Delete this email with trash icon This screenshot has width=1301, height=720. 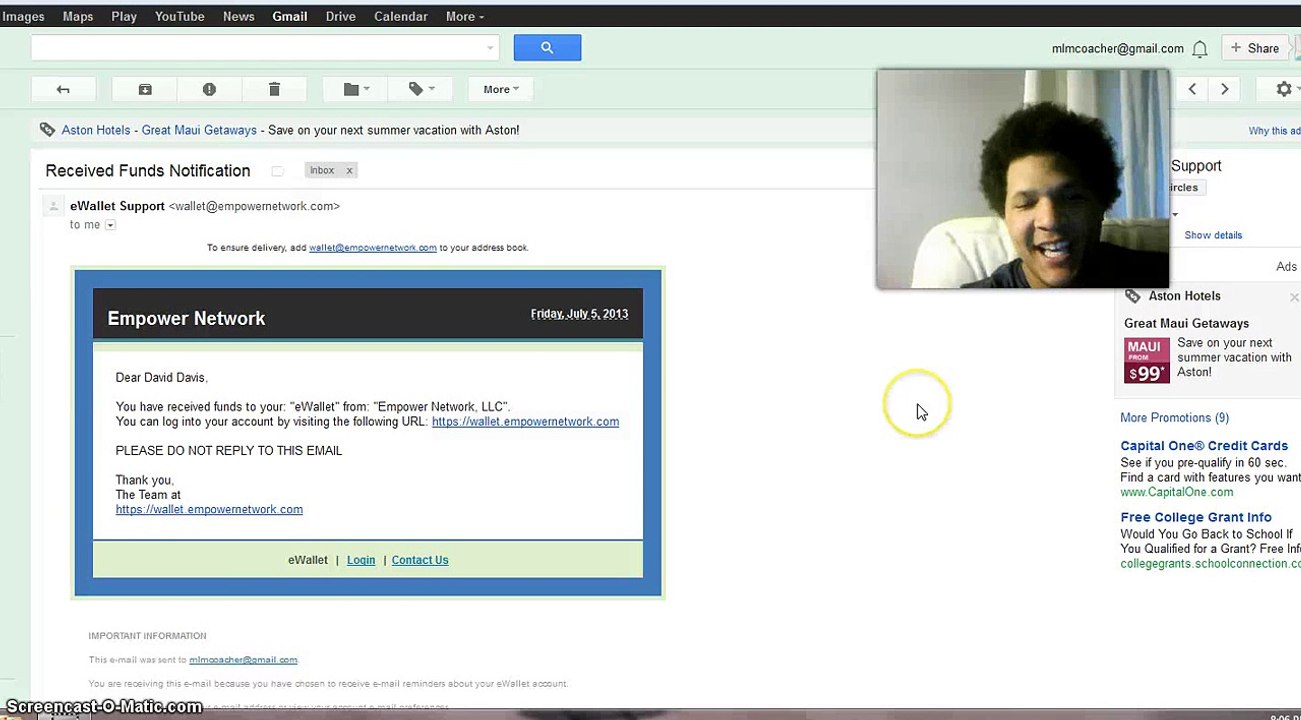pyautogui.click(x=274, y=89)
